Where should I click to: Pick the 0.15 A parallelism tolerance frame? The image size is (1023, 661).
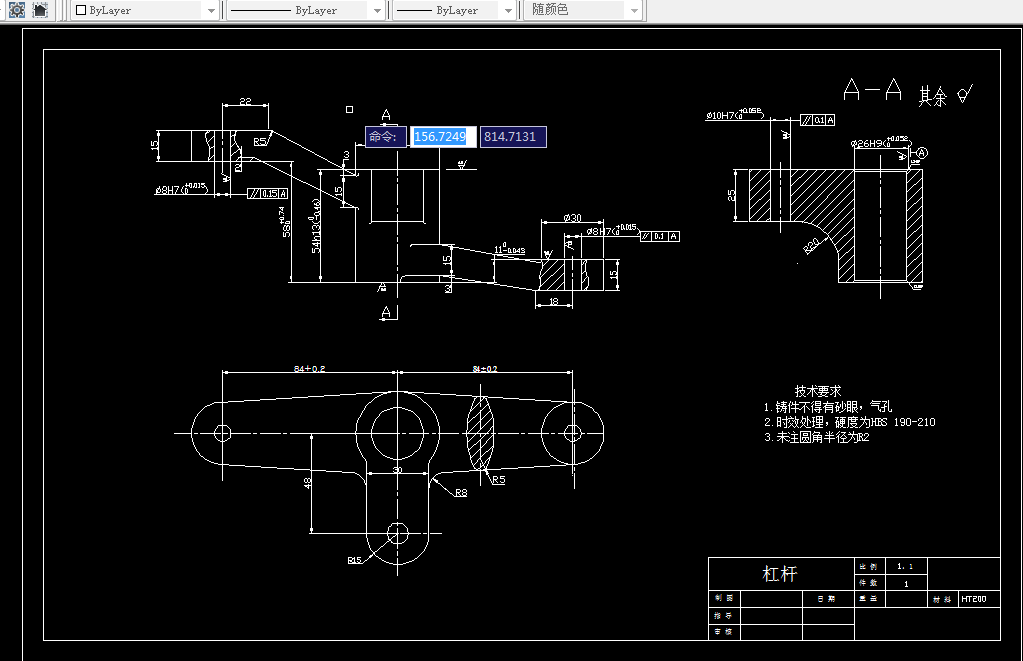tap(267, 193)
